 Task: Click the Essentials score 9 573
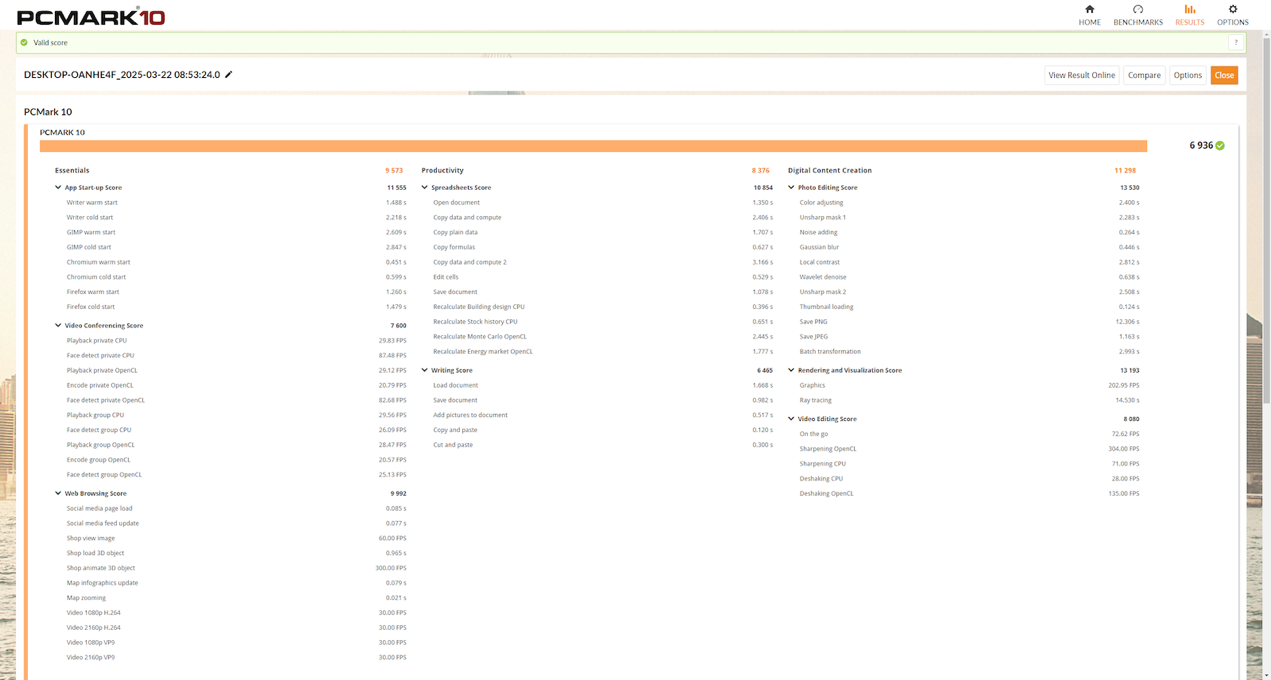394,170
